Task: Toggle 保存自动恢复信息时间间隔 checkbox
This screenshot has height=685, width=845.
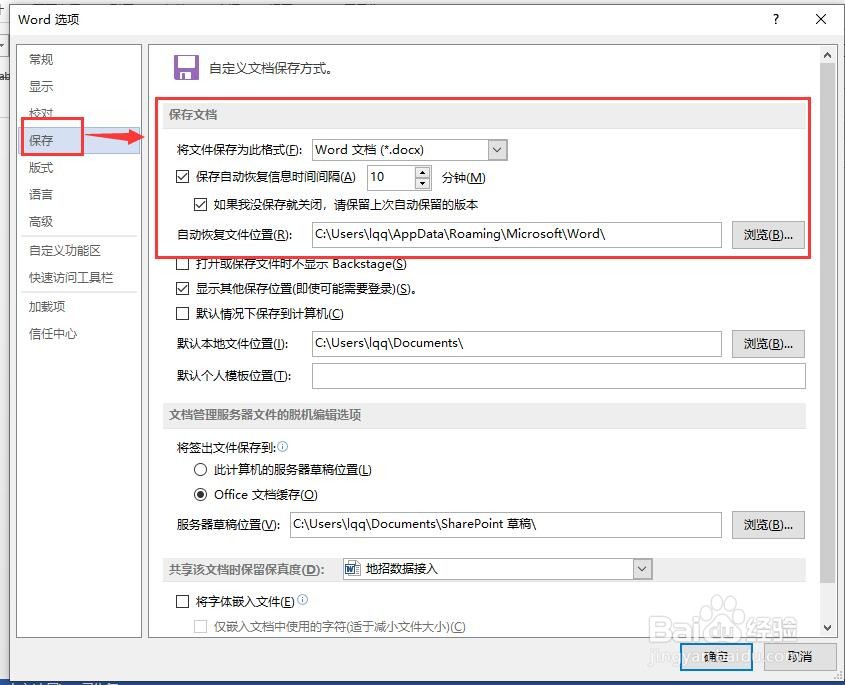Action: [183, 176]
